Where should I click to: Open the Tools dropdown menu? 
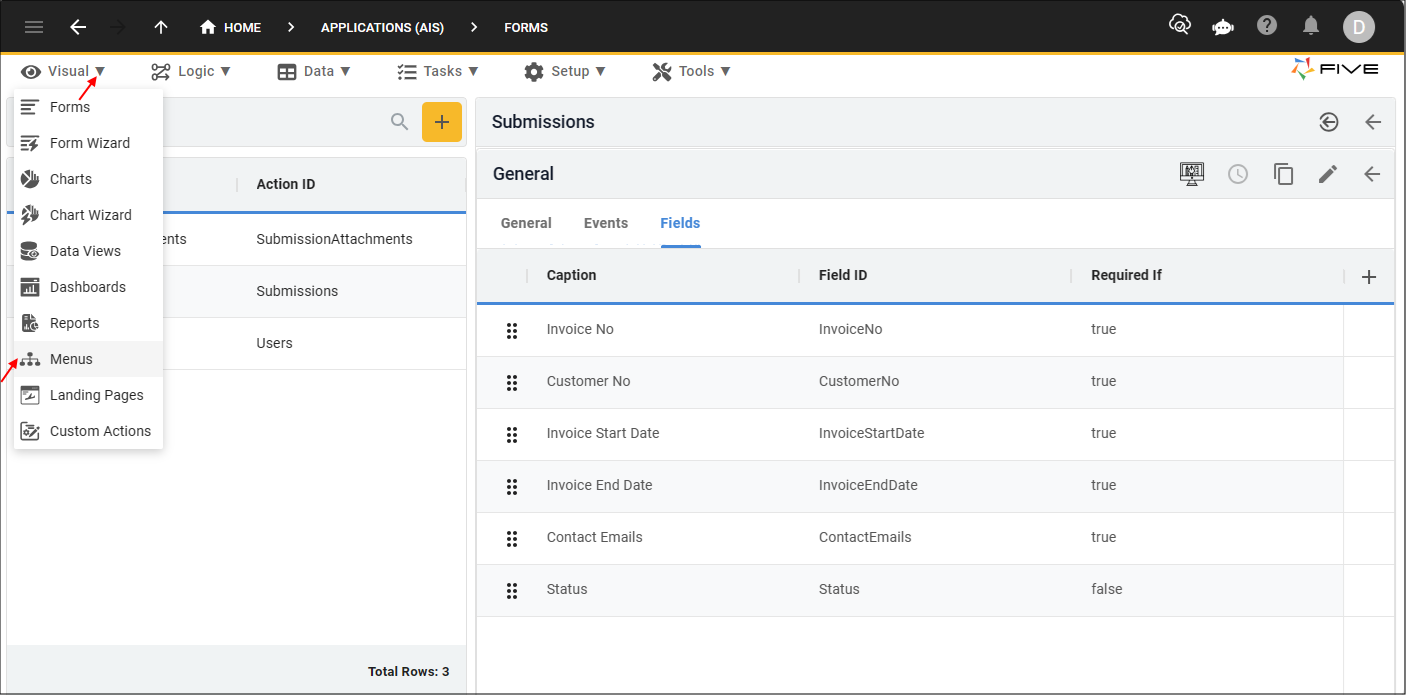click(x=691, y=71)
